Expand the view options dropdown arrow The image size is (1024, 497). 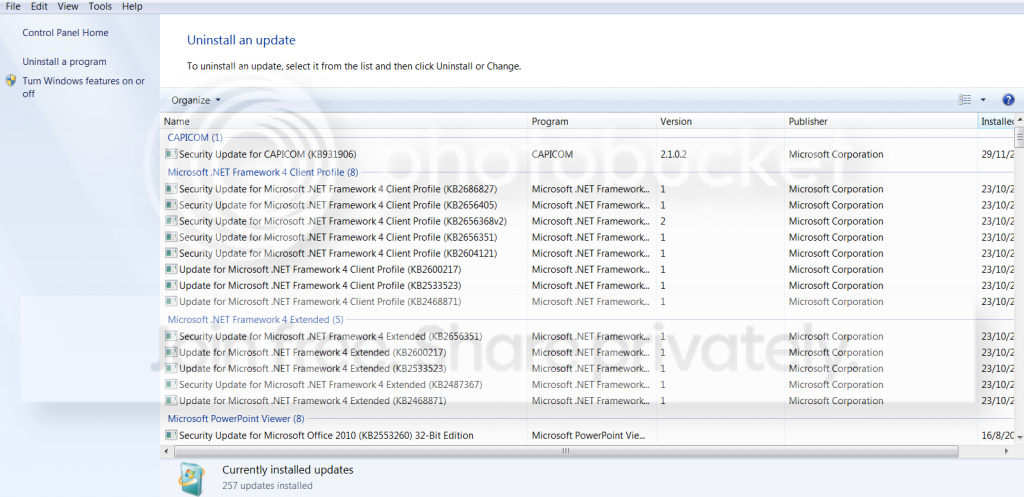coord(983,100)
